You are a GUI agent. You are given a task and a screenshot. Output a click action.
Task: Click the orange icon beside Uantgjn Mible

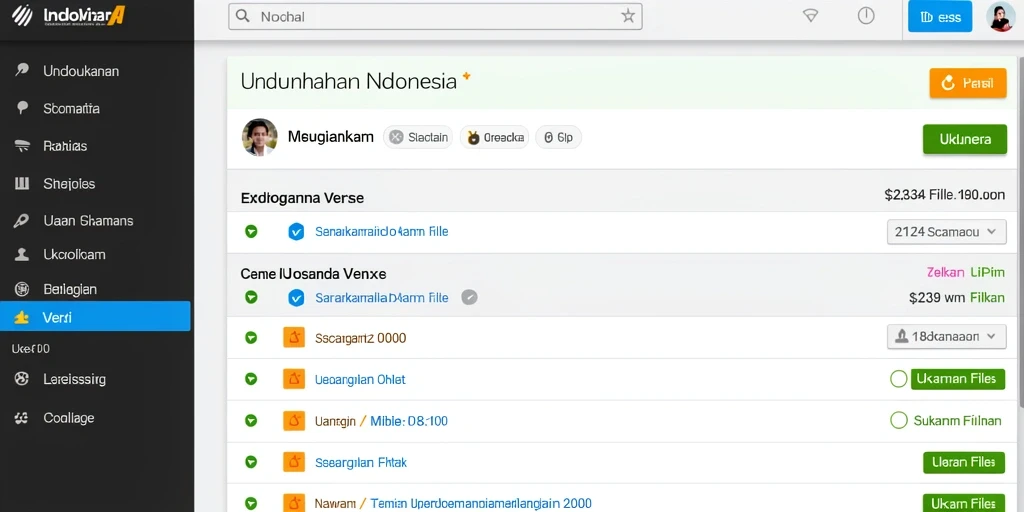294,421
